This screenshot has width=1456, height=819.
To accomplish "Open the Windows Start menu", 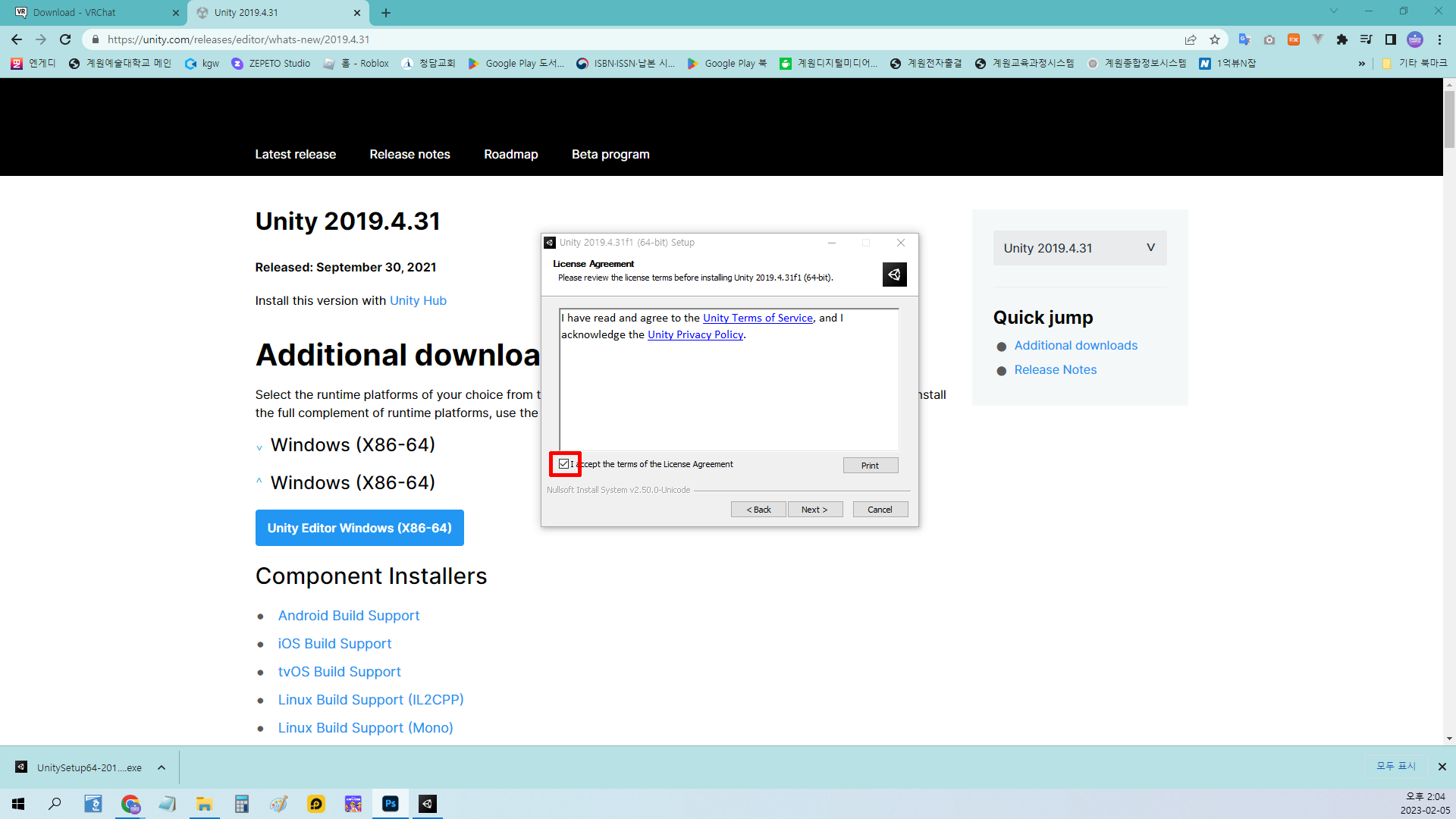I will [18, 804].
